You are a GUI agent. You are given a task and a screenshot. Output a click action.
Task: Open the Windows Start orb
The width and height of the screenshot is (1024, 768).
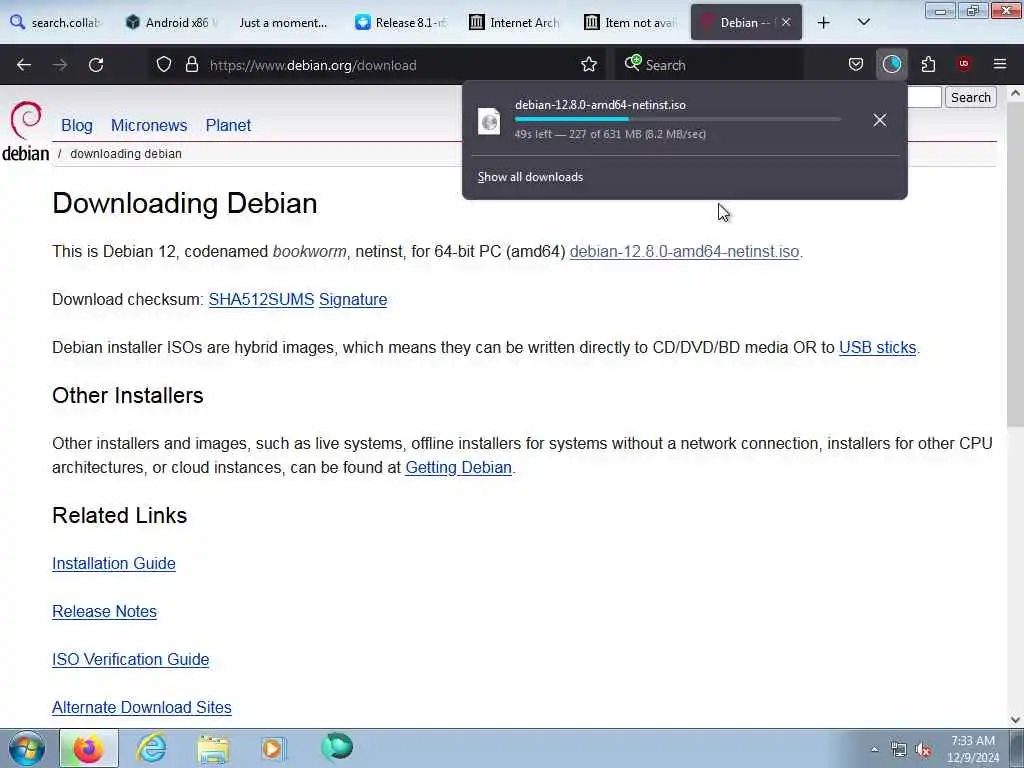point(27,748)
